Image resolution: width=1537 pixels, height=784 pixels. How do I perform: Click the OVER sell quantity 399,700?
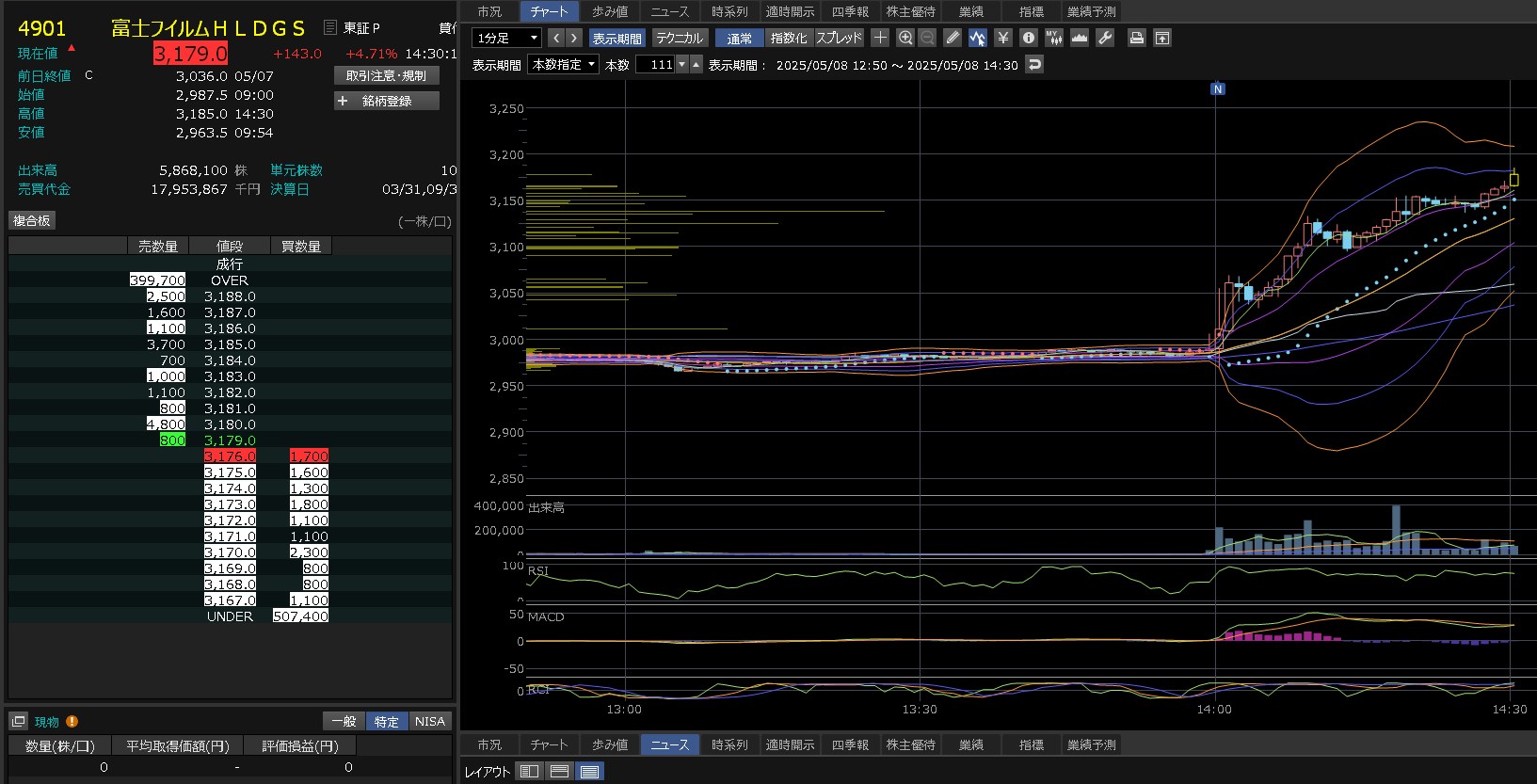[x=158, y=280]
